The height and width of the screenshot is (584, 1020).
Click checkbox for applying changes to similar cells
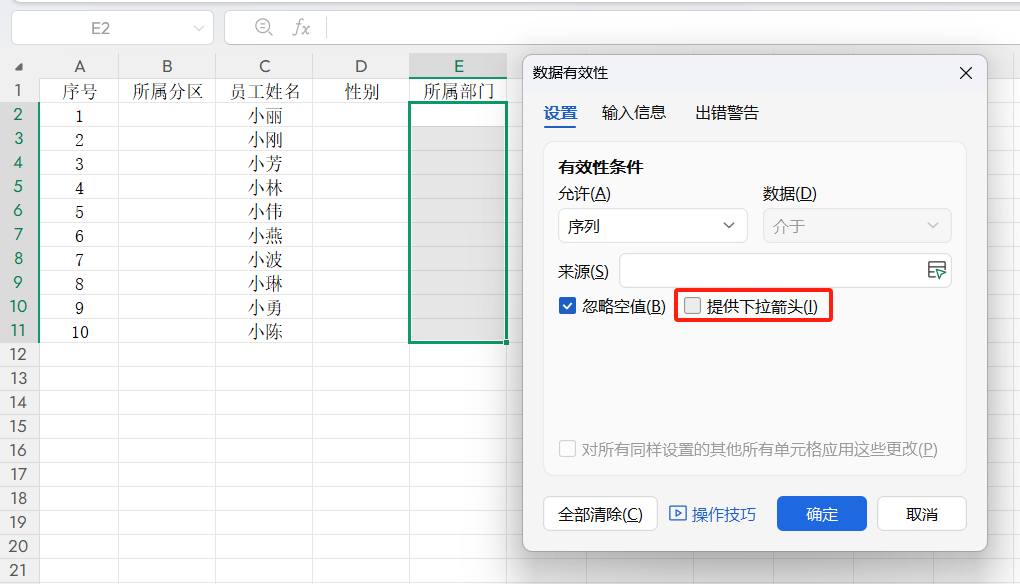click(567, 449)
